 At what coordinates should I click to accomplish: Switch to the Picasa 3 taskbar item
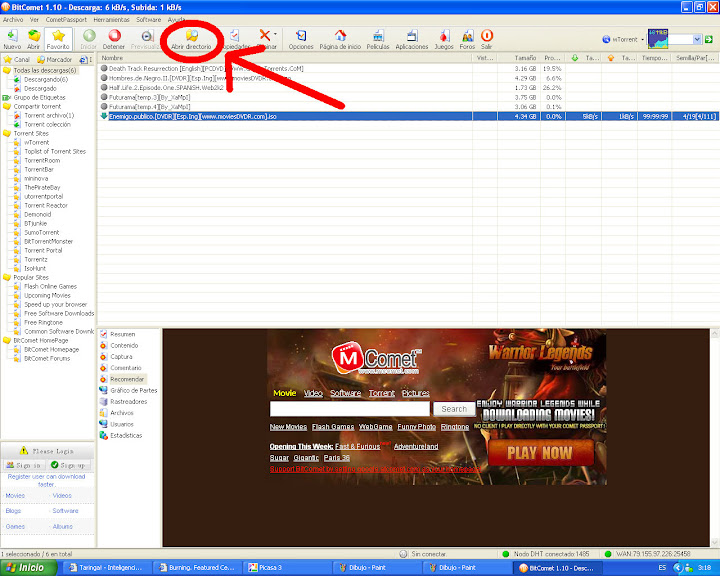pyautogui.click(x=287, y=568)
